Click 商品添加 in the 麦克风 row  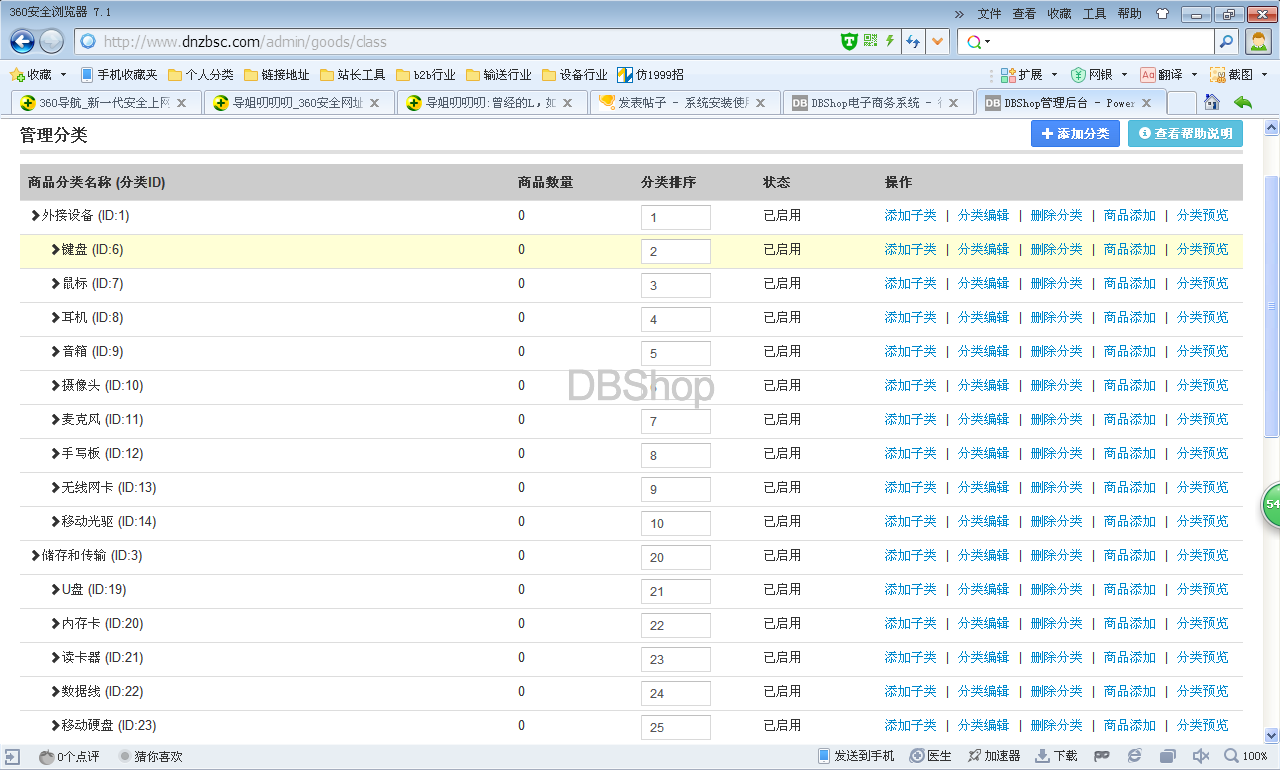[x=1130, y=419]
